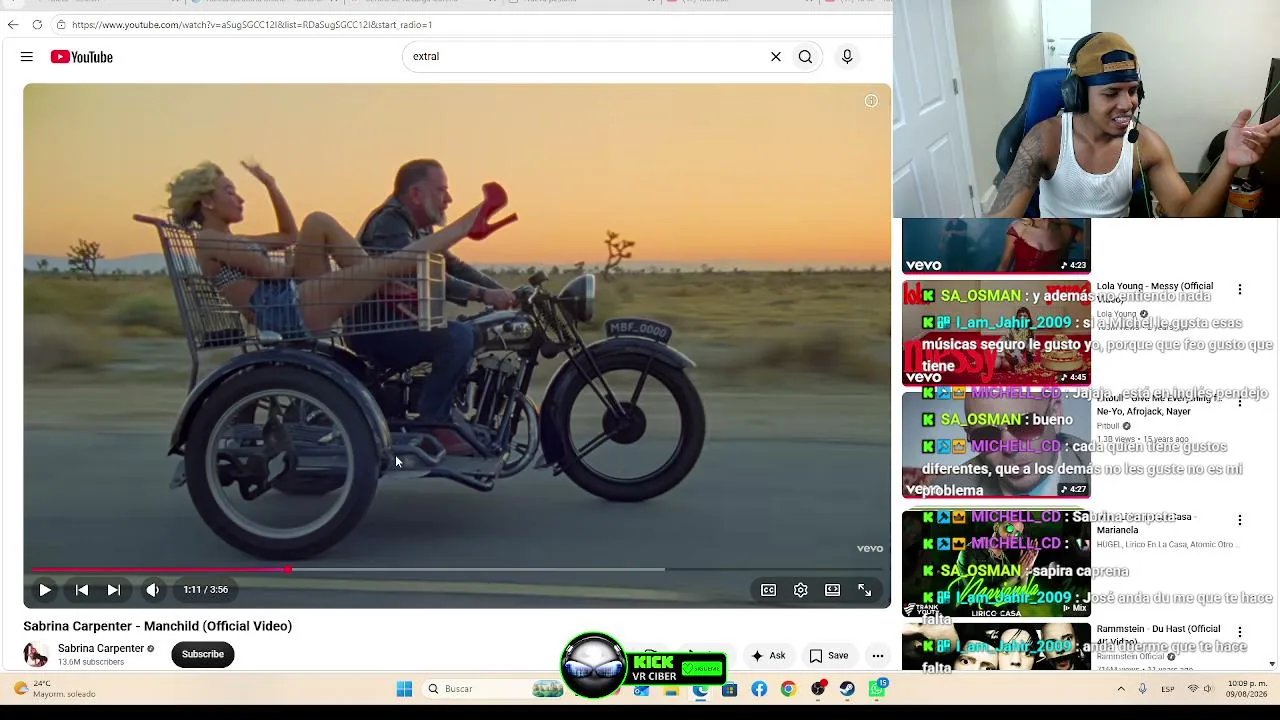Open the network status tray icon
This screenshot has height=720, width=1280.
1193,689
